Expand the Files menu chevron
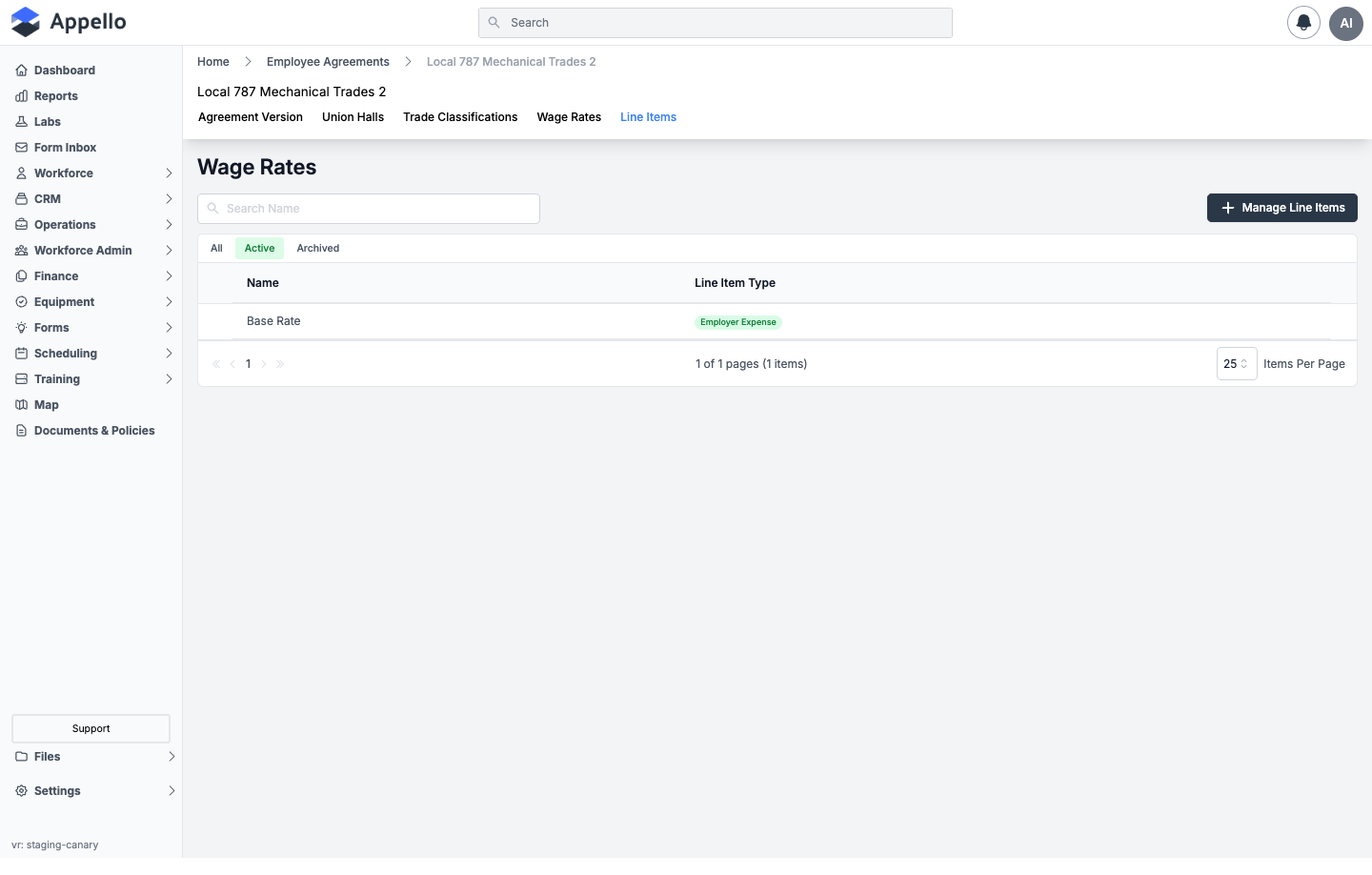 [x=171, y=757]
